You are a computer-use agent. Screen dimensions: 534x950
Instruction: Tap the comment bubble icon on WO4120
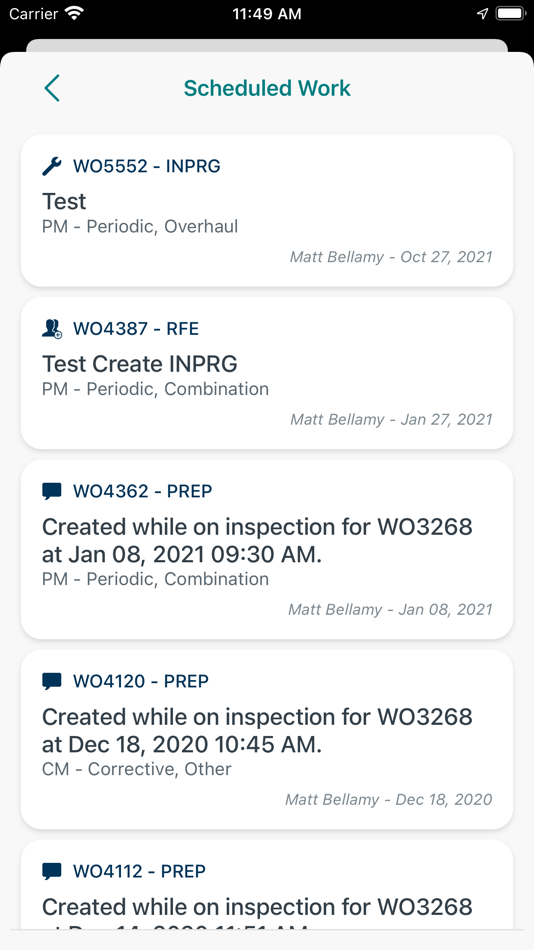tap(52, 681)
